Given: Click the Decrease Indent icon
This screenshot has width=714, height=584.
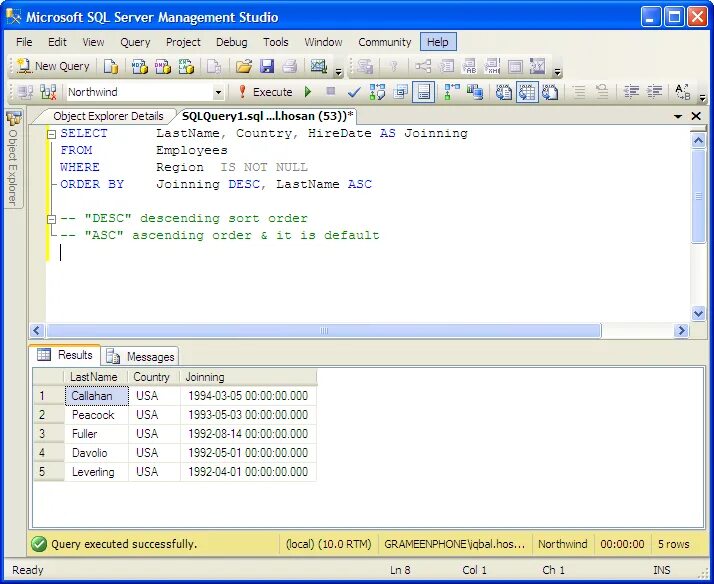Looking at the screenshot, I should (631, 92).
